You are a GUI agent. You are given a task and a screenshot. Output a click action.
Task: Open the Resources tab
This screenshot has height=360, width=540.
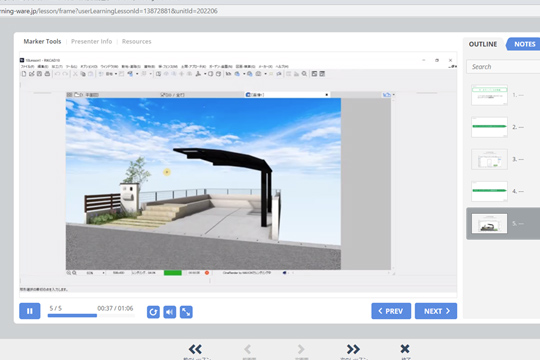(136, 41)
